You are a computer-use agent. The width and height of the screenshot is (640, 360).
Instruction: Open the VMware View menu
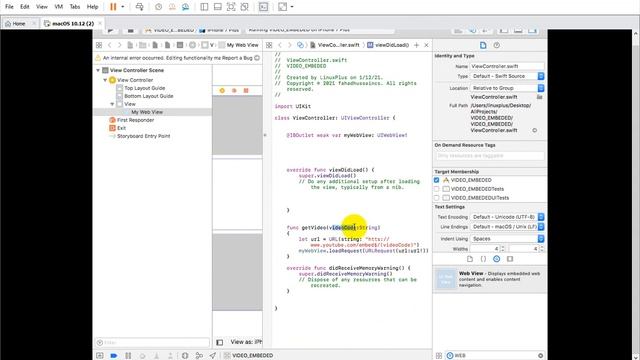coord(42,7)
